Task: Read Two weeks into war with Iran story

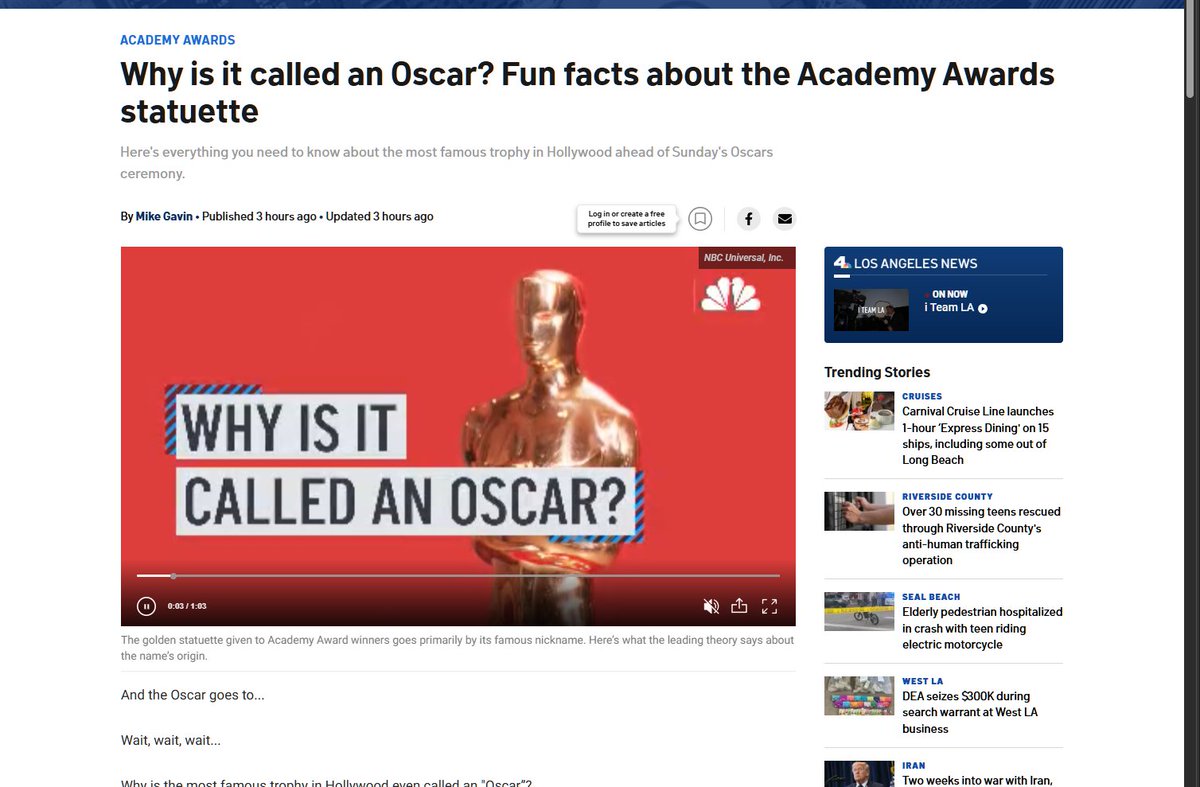Action: [977, 780]
